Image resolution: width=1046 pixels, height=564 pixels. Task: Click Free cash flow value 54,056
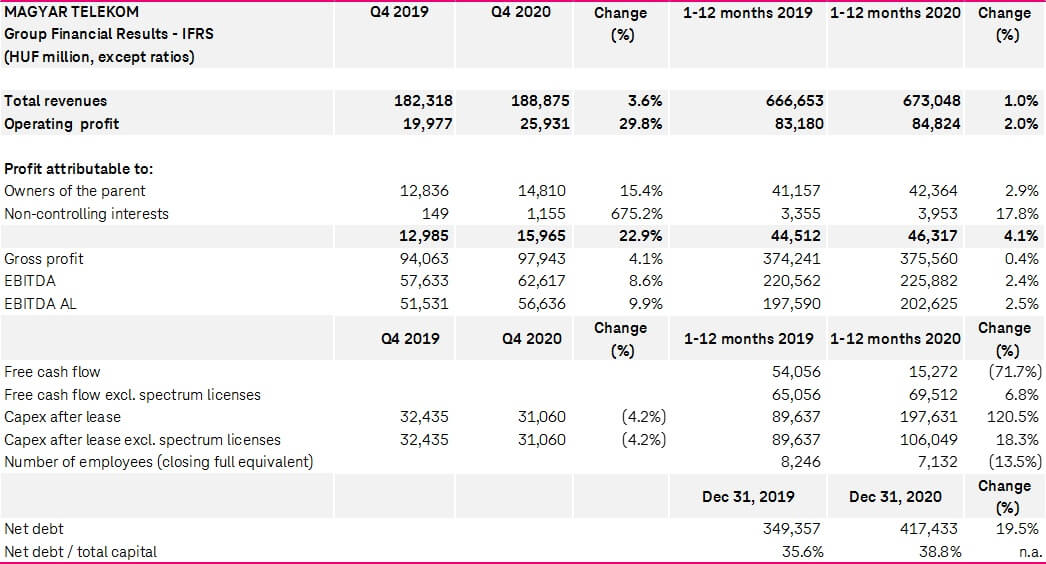[797, 372]
